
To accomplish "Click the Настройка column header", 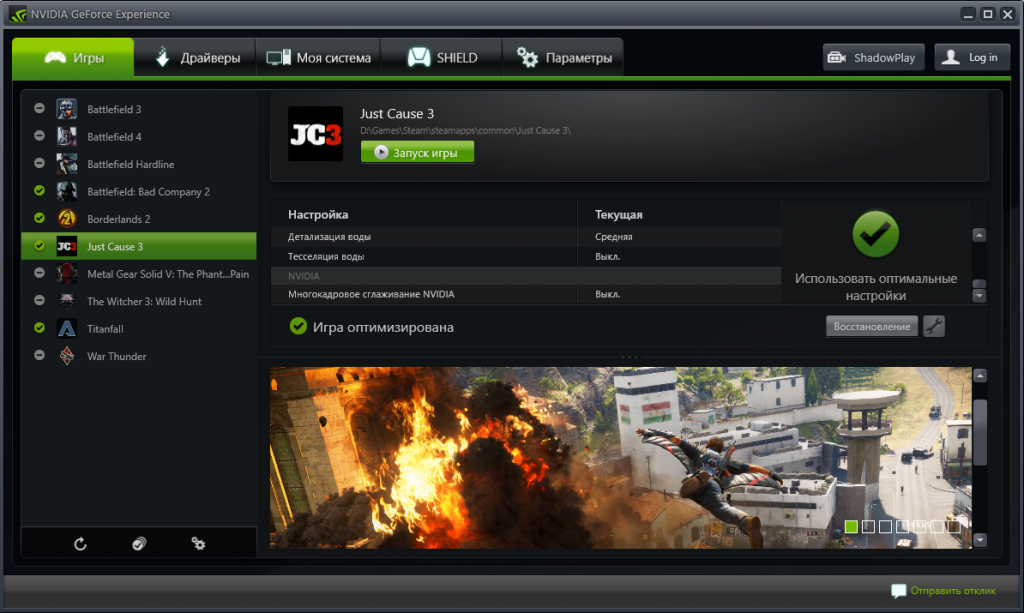I will tap(318, 214).
